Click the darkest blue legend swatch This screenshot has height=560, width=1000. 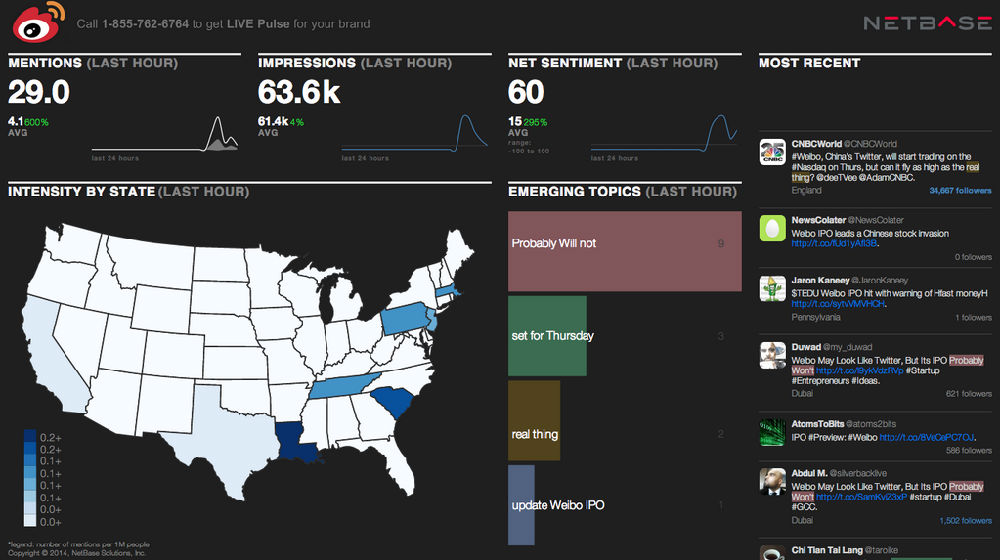(x=30, y=436)
